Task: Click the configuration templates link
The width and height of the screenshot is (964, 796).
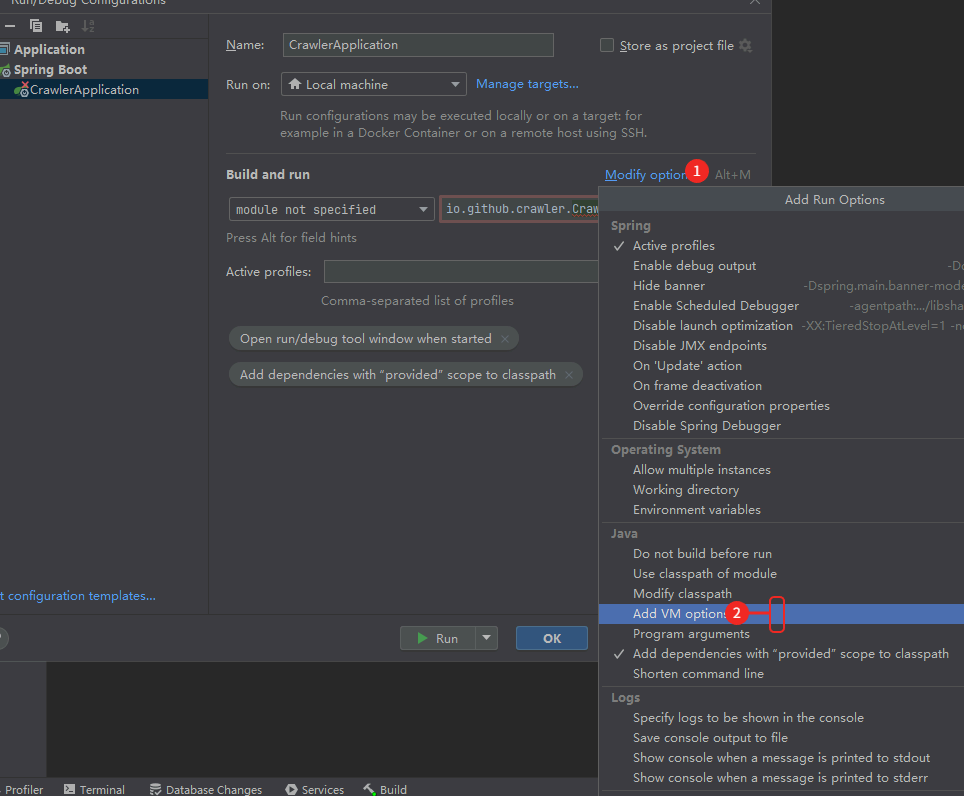Action: tap(78, 596)
